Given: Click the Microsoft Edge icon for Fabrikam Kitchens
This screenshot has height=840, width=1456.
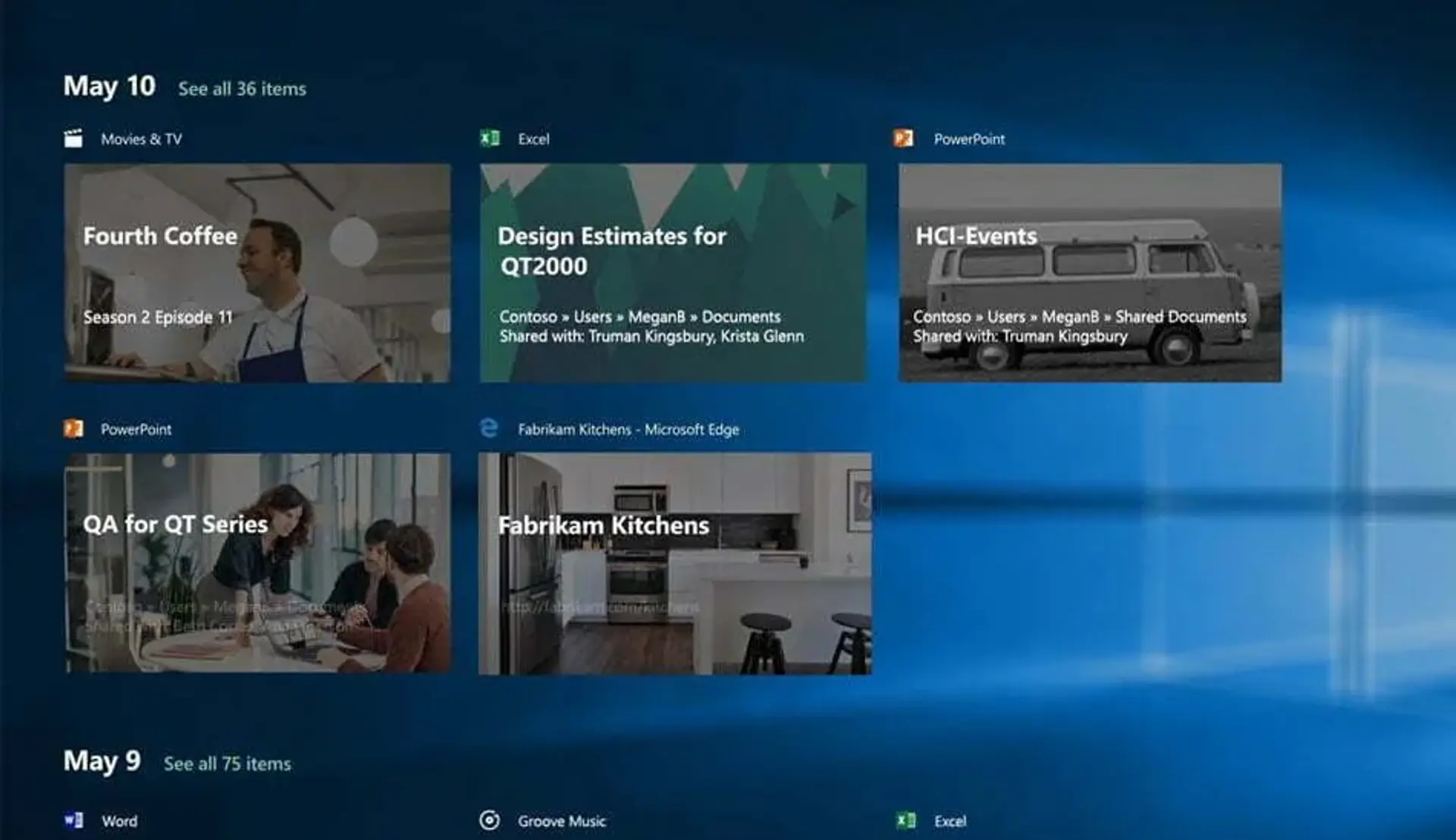Looking at the screenshot, I should (x=490, y=428).
